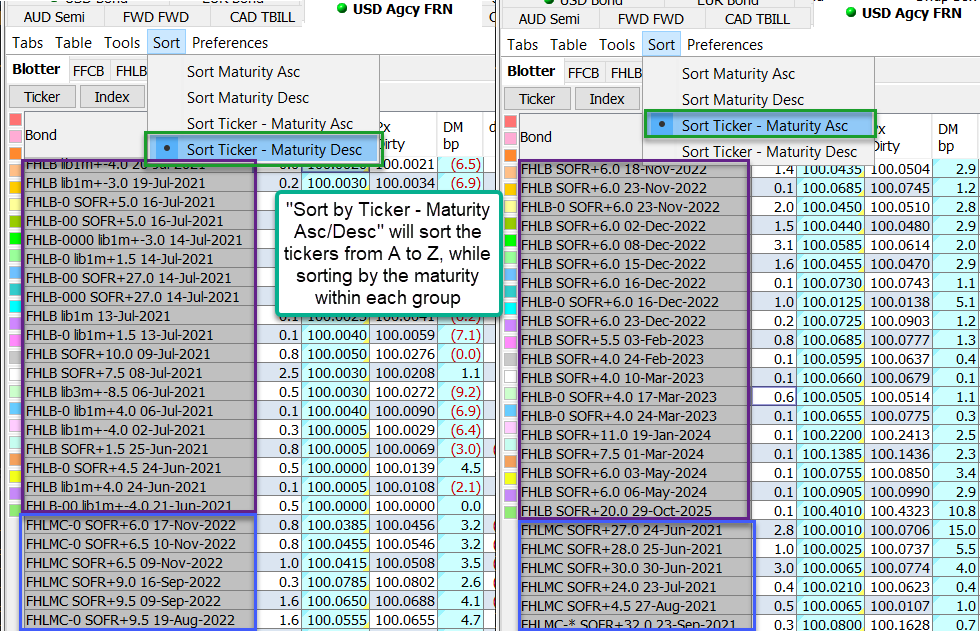Screen dimensions: 980x631
Task: Open the Tools menu in the left window
Action: point(122,42)
